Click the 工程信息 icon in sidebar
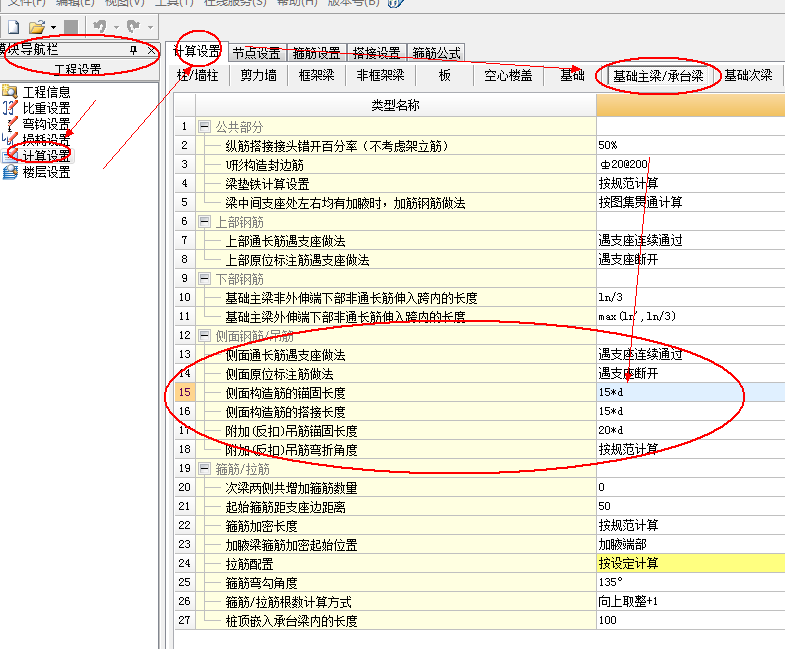The height and width of the screenshot is (649, 785). tap(10, 91)
